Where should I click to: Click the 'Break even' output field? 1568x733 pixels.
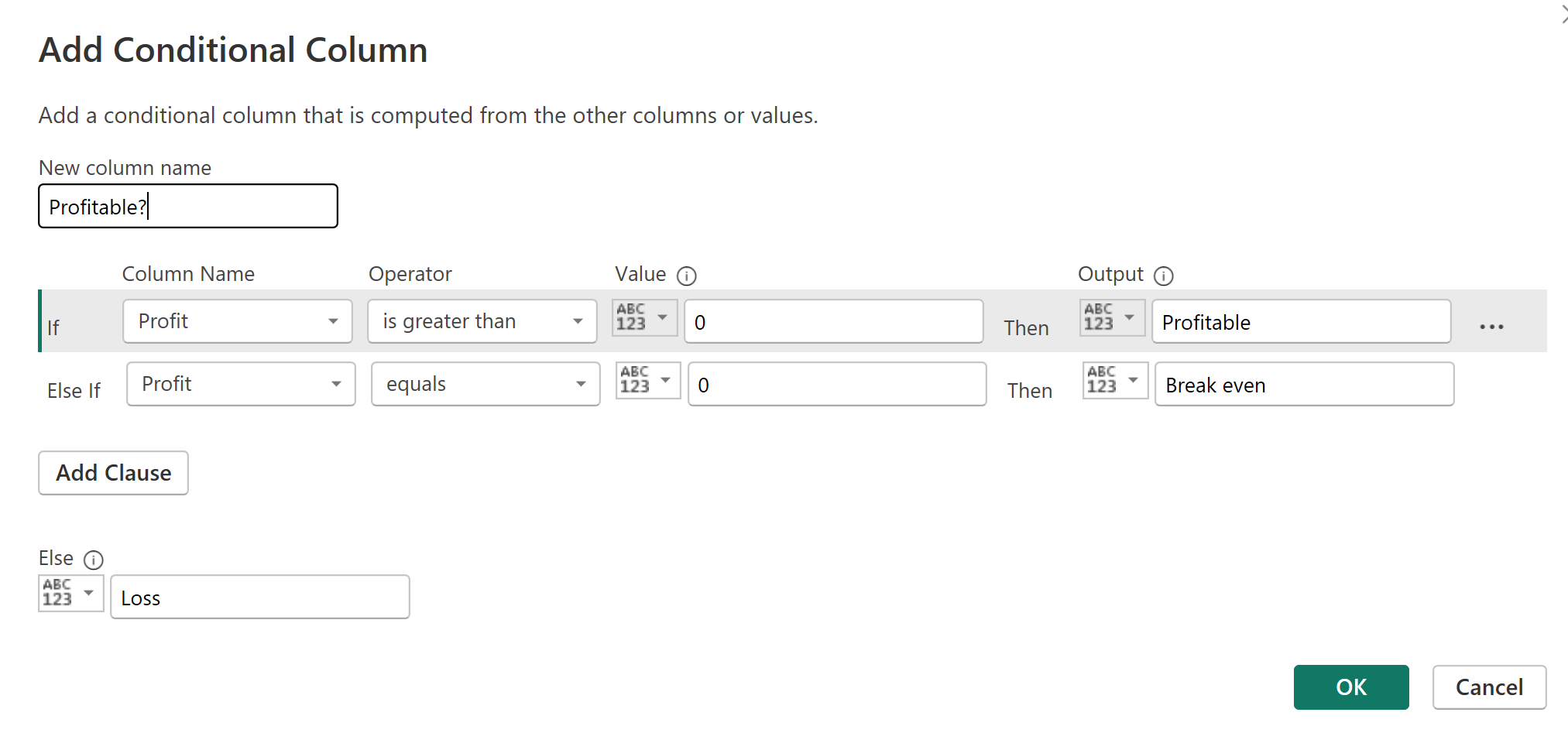tap(1304, 385)
